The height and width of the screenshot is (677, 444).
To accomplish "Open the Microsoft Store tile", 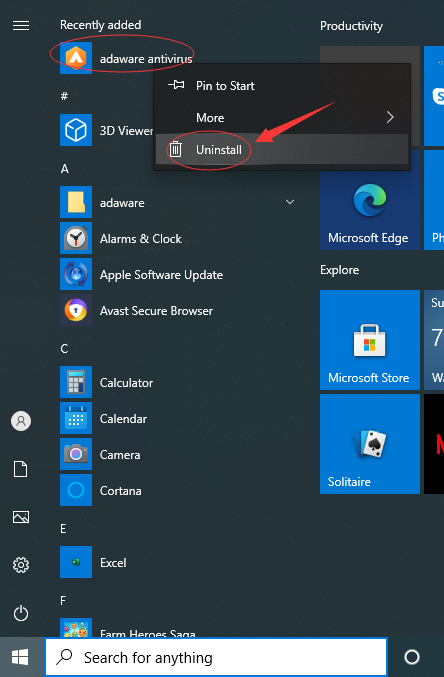I will 370,340.
